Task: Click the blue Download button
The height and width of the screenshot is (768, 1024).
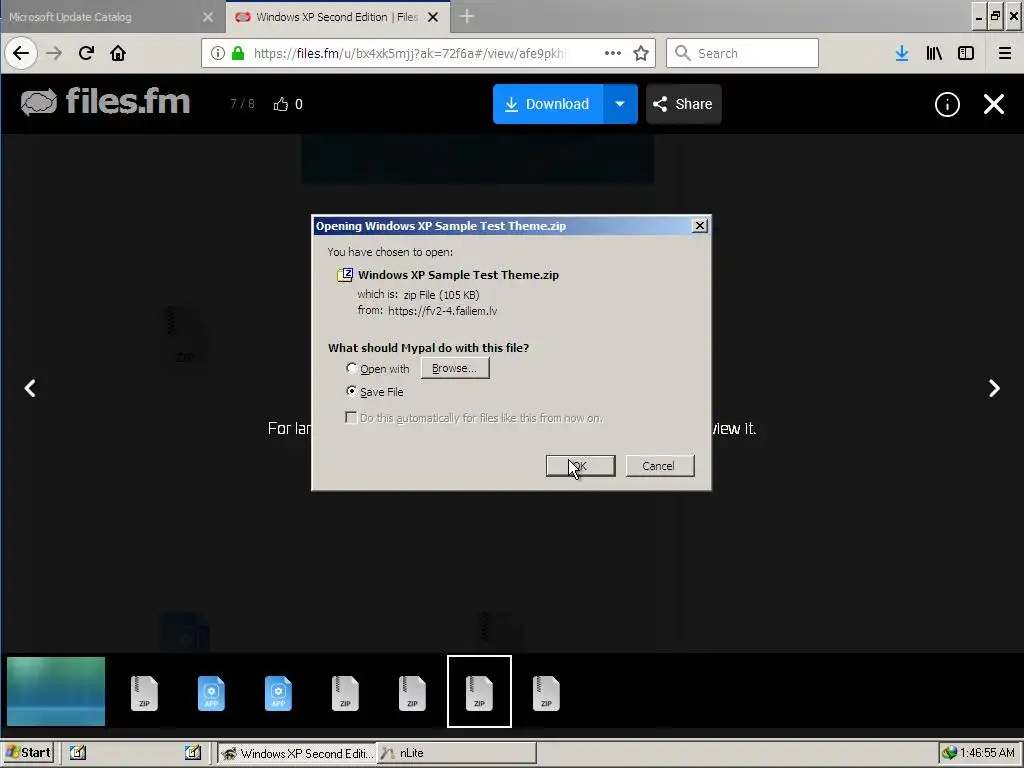Action: (548, 104)
